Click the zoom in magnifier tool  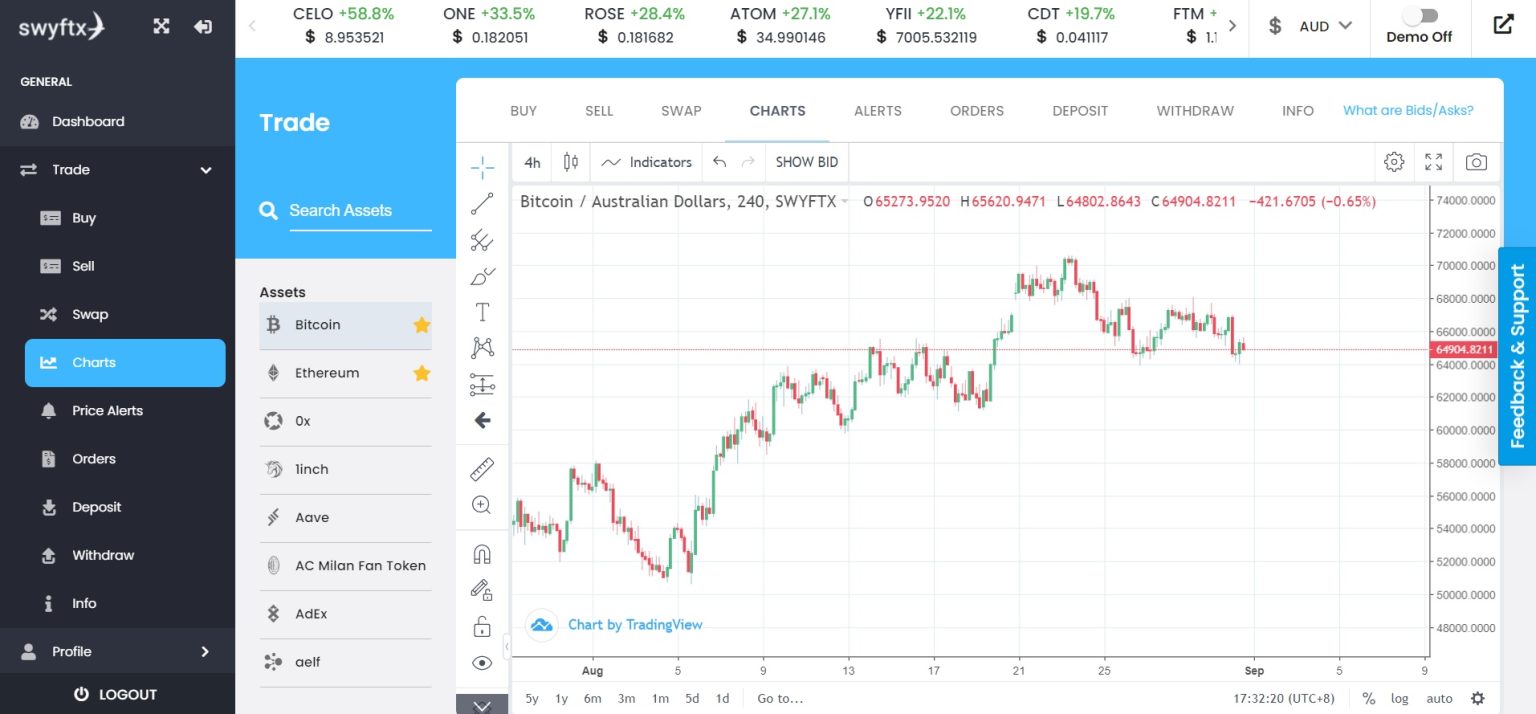pos(482,505)
